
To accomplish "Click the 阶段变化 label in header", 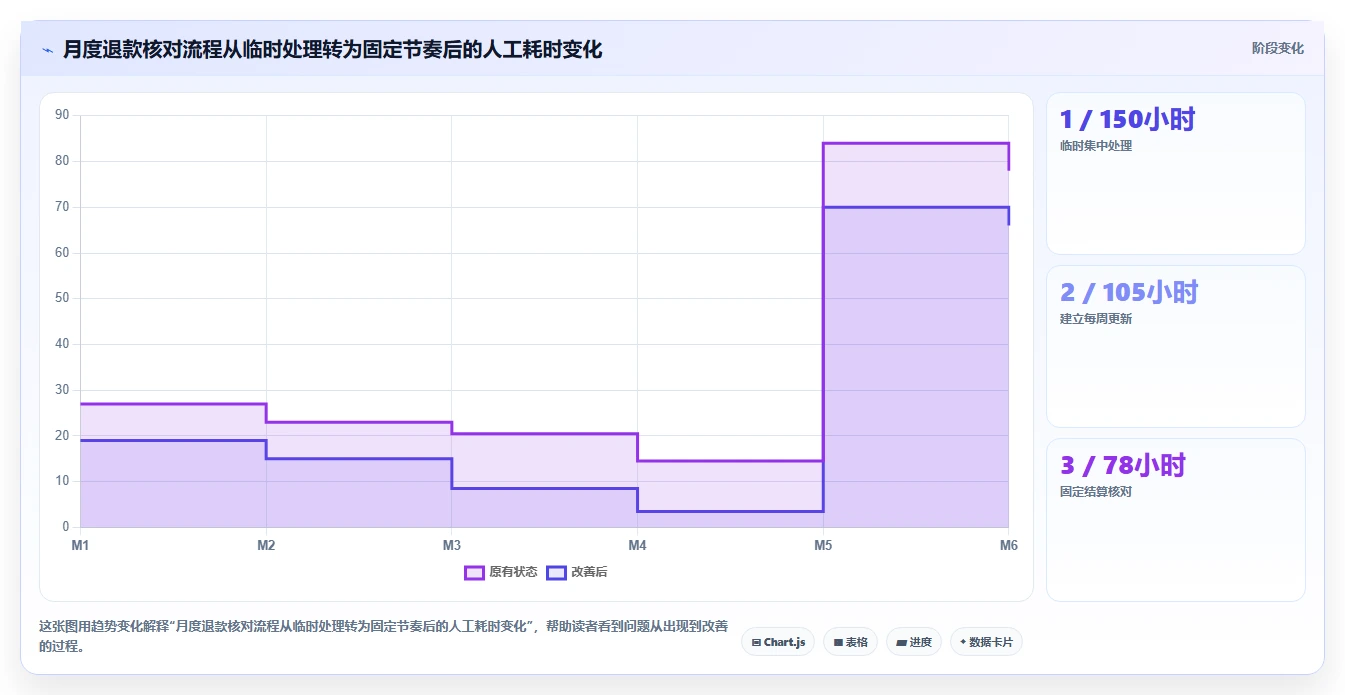I will coord(1277,48).
